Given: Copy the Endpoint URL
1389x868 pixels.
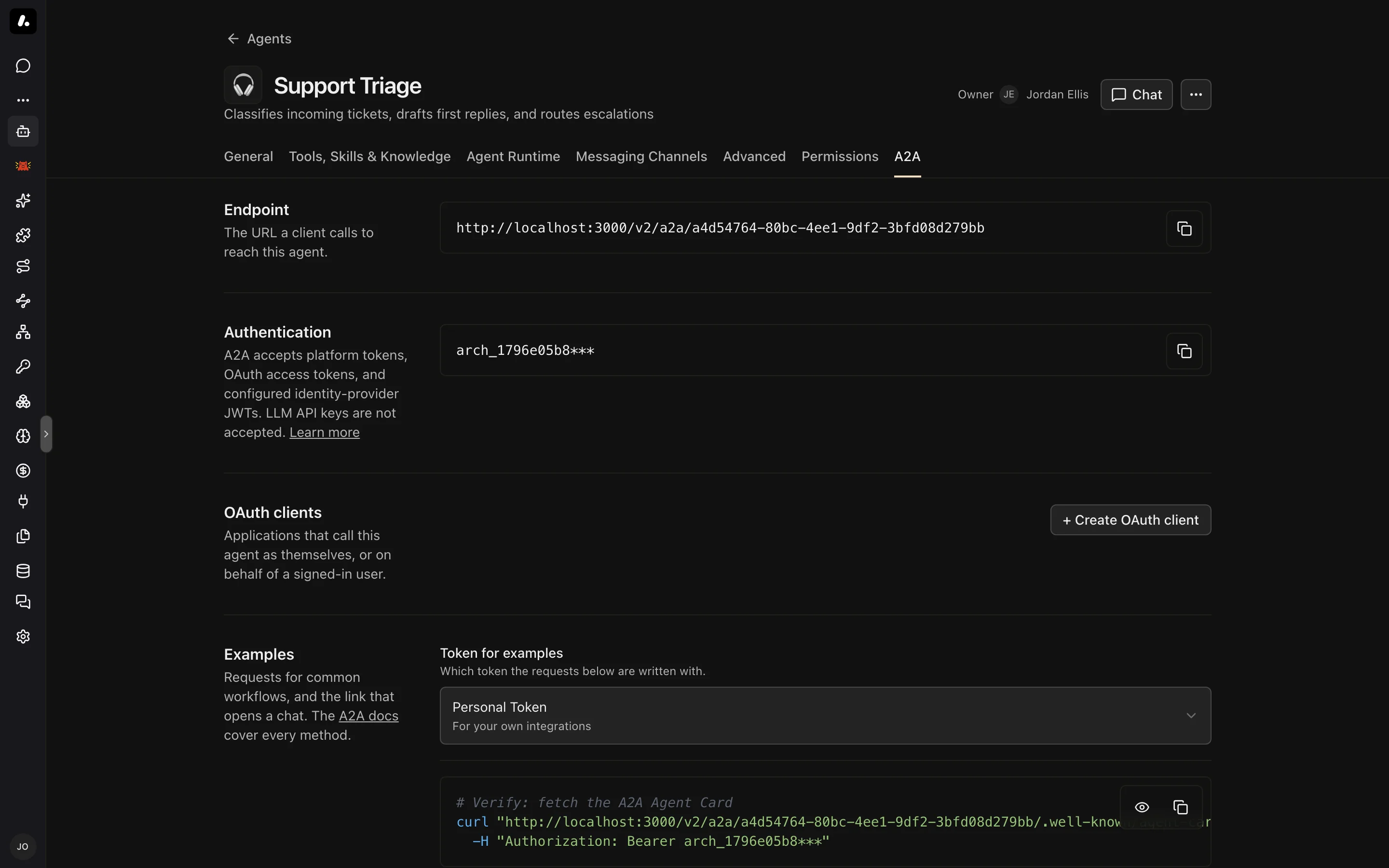Looking at the screenshot, I should [x=1184, y=229].
